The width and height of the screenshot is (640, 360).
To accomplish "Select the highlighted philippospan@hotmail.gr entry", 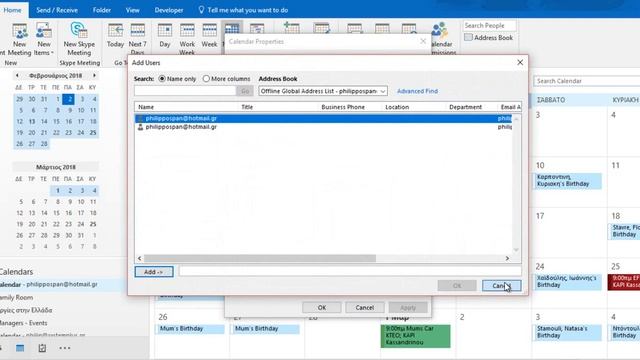I will [x=323, y=118].
